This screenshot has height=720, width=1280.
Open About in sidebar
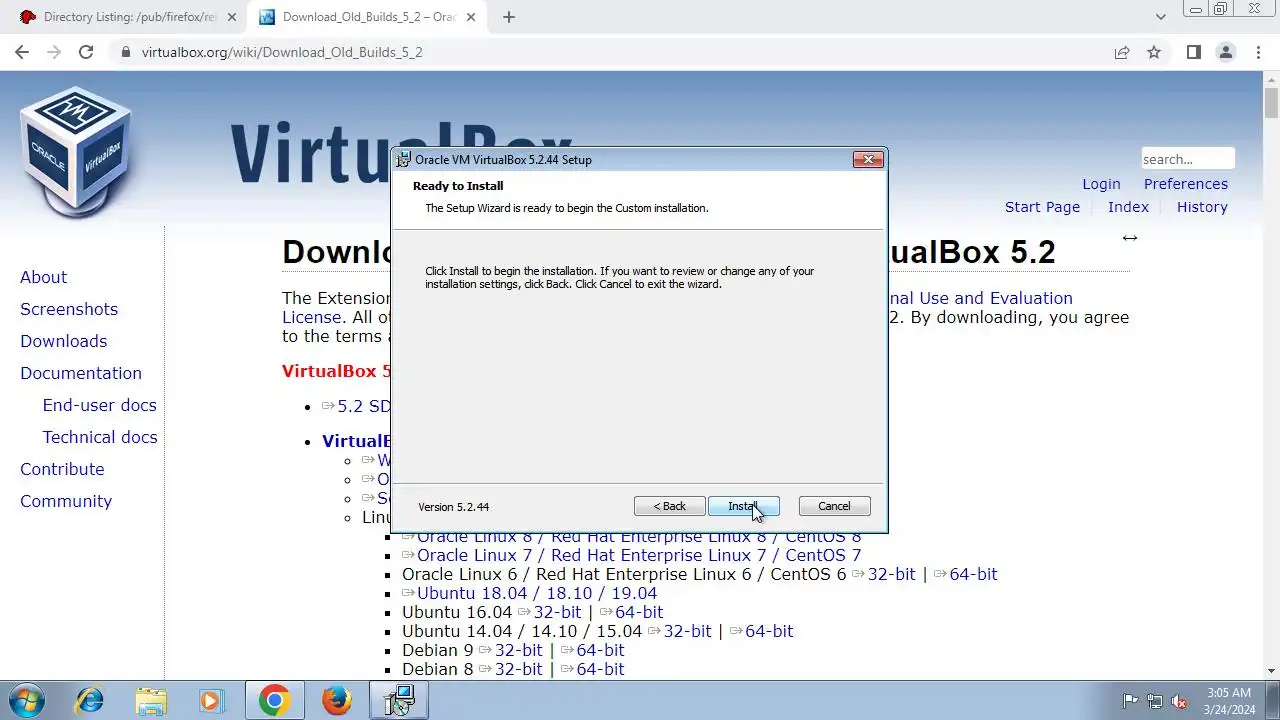coord(44,277)
